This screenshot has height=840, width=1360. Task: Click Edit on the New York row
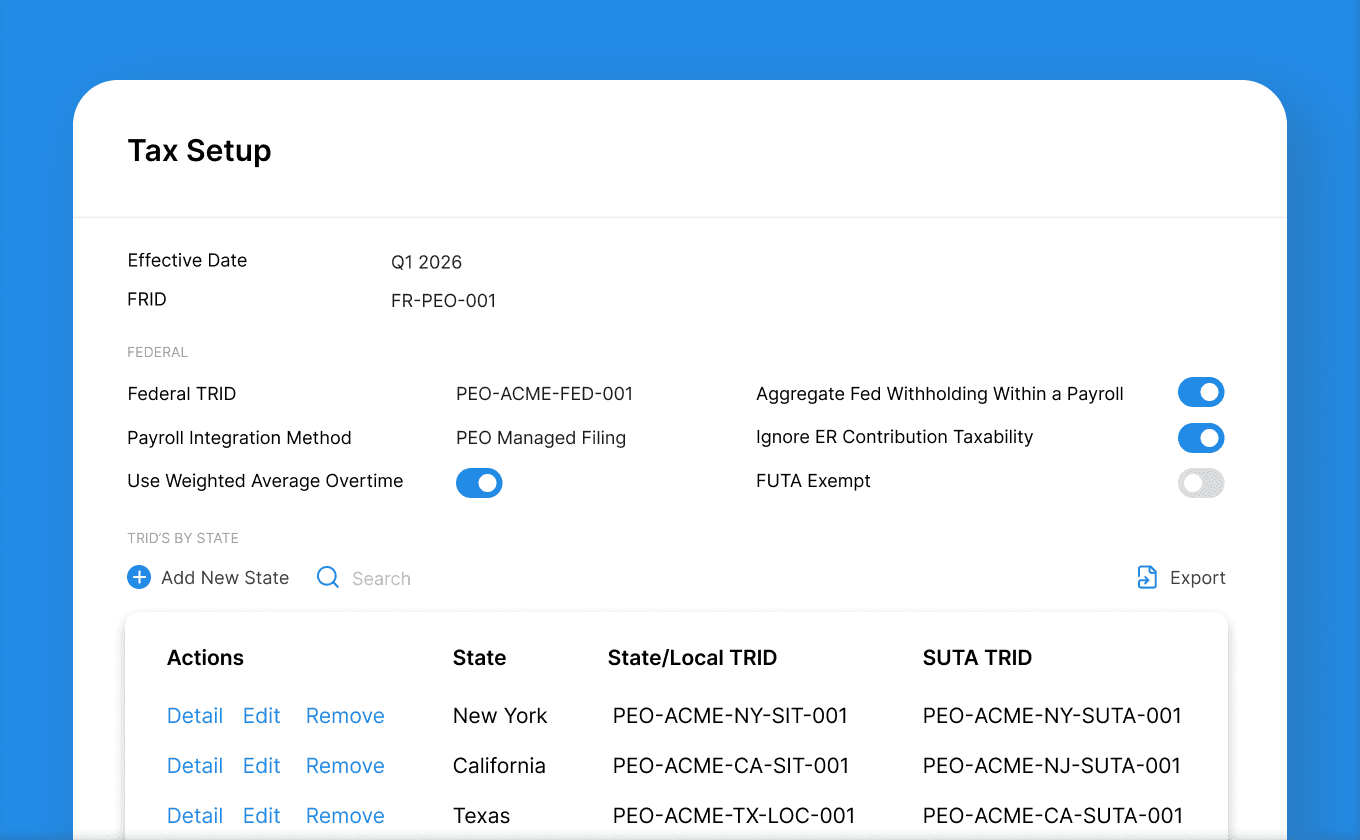point(261,715)
